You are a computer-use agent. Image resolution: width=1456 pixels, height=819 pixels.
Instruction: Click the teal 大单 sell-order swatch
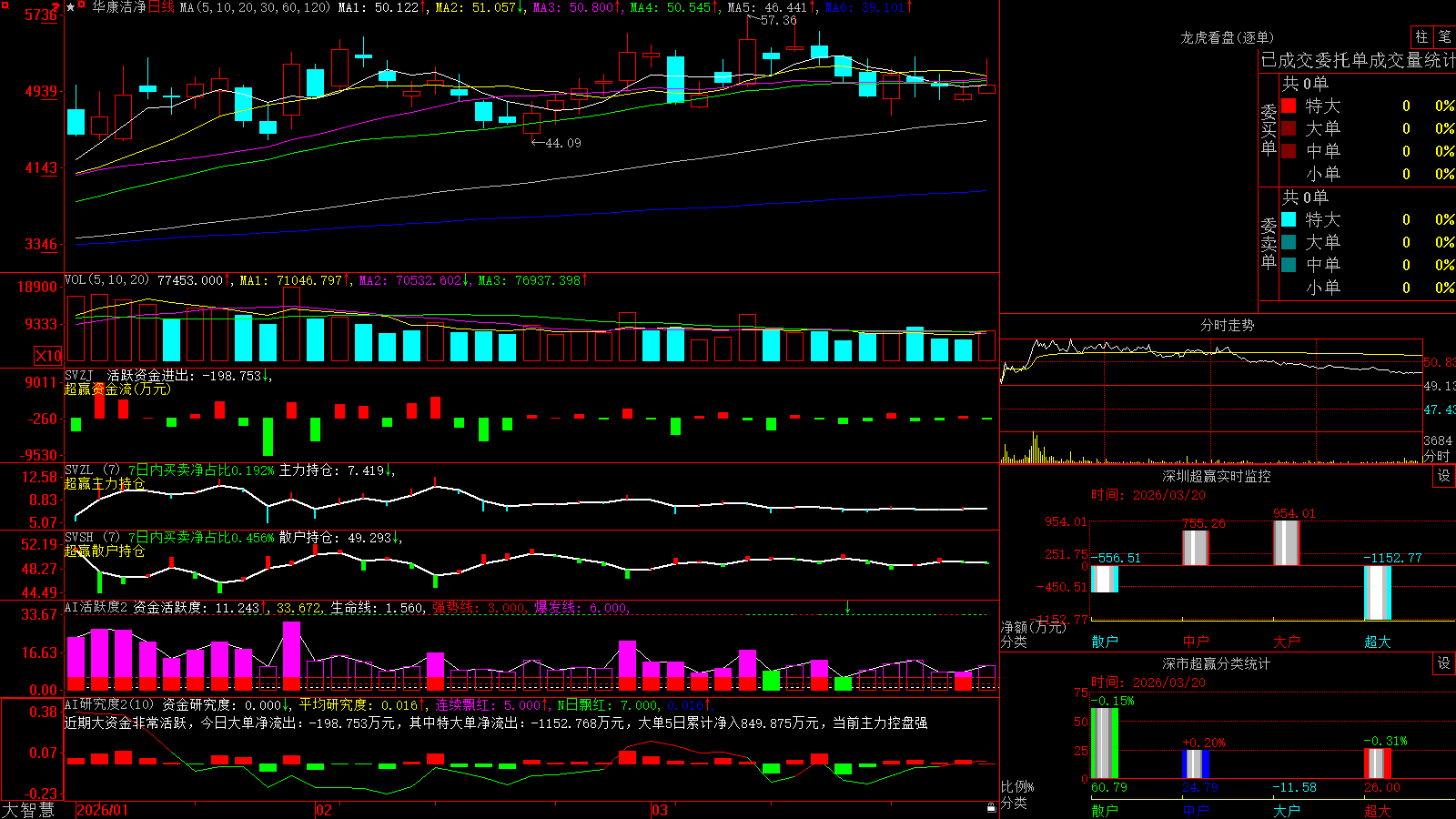pyautogui.click(x=1289, y=242)
